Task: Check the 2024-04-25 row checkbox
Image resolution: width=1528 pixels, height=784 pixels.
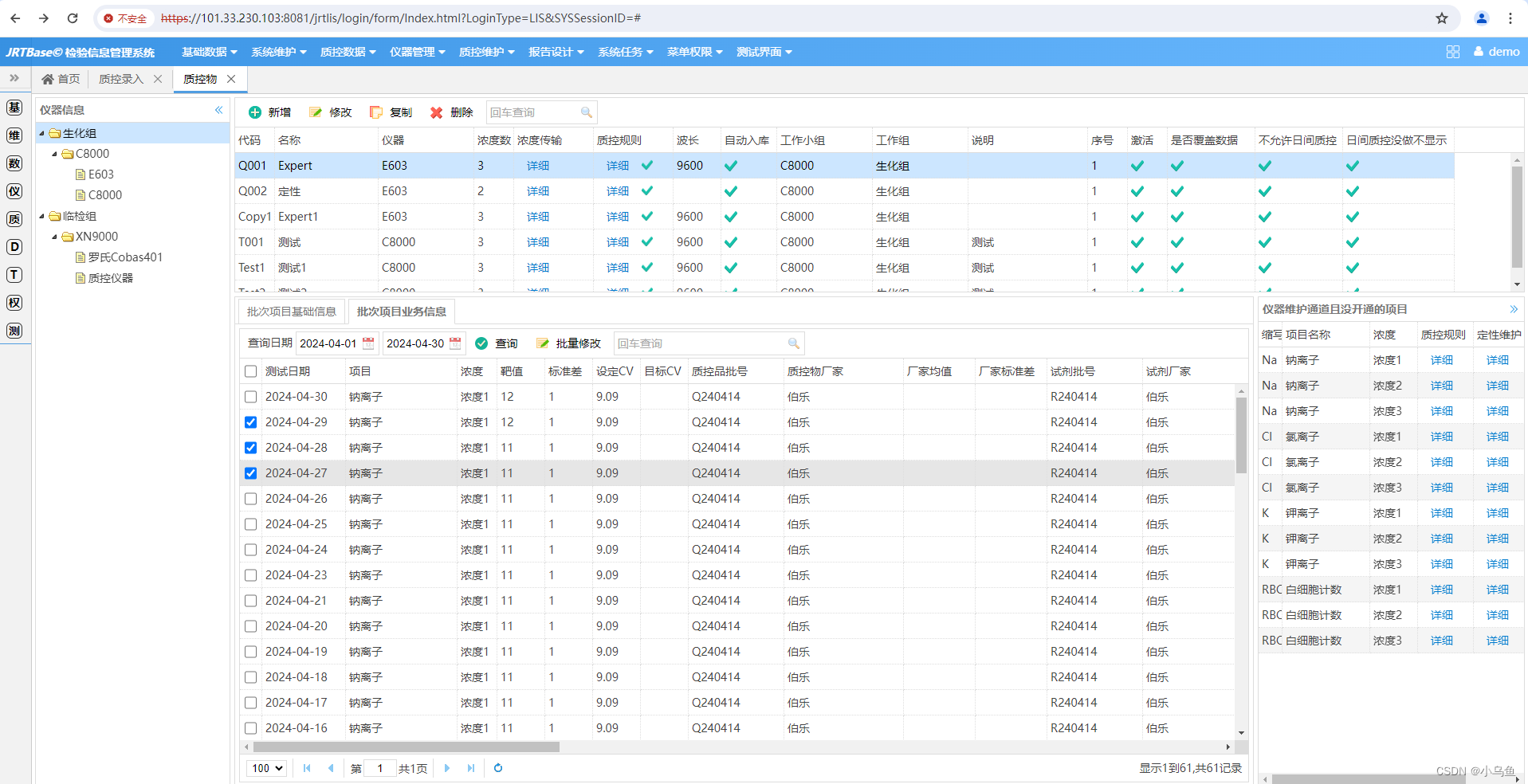Action: tap(251, 524)
